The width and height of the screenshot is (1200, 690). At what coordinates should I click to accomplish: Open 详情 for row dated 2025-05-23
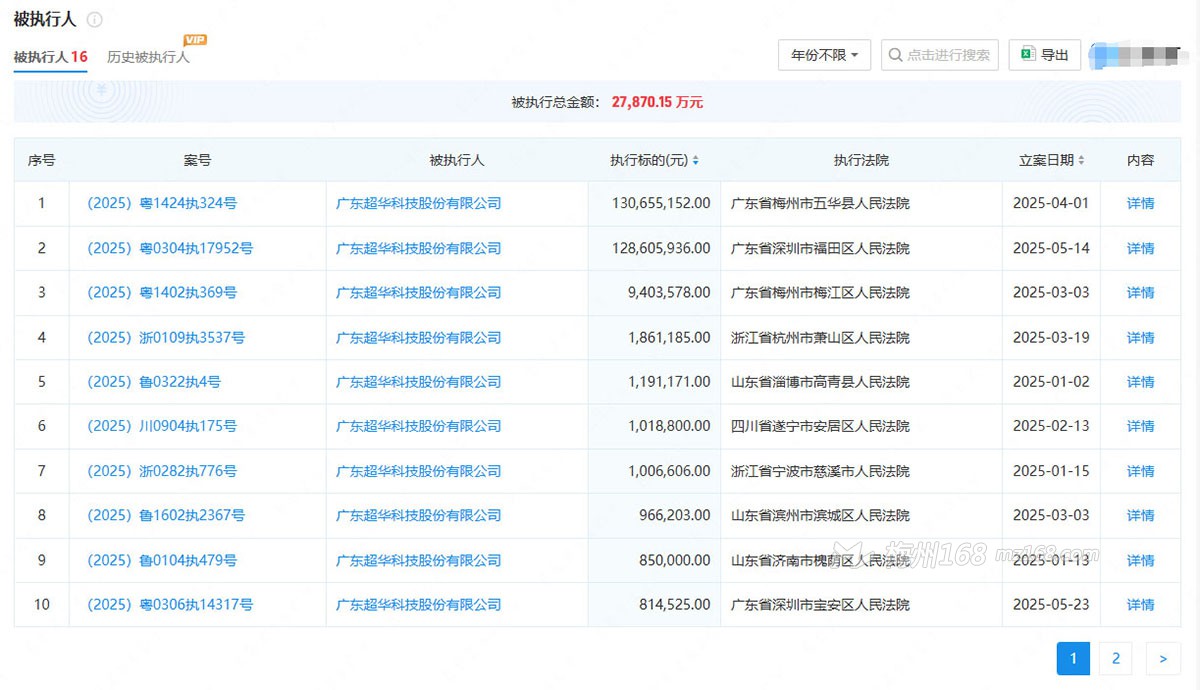pyautogui.click(x=1140, y=604)
